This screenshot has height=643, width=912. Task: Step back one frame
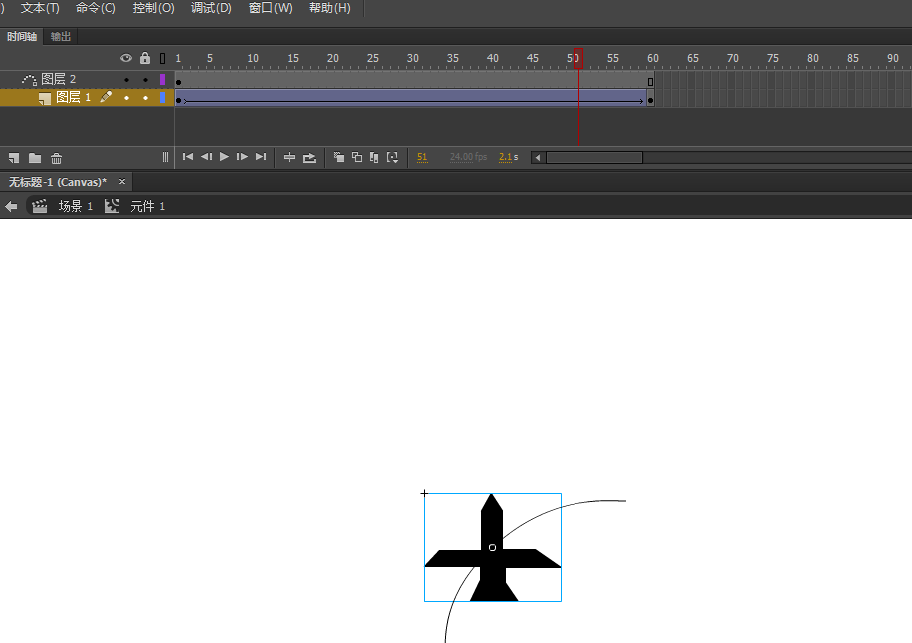[x=206, y=157]
